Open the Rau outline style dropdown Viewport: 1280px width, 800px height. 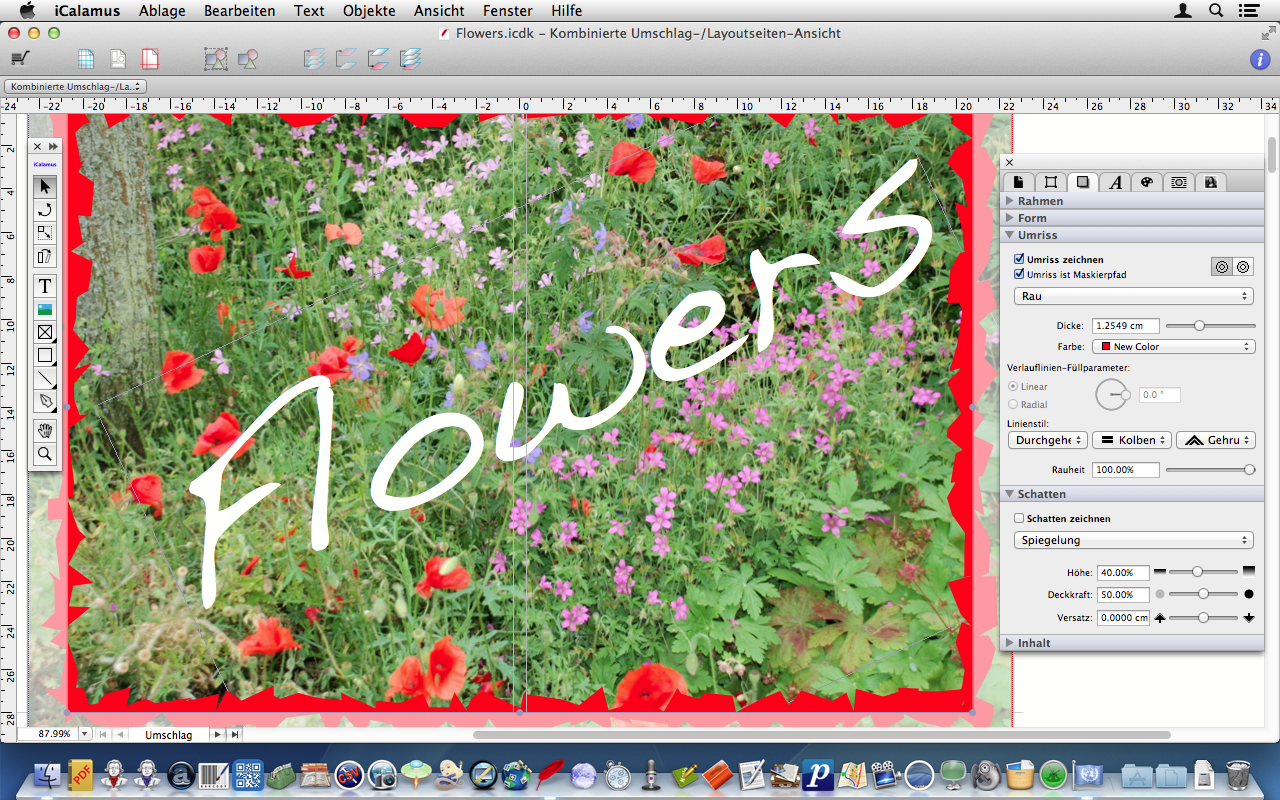[1134, 296]
